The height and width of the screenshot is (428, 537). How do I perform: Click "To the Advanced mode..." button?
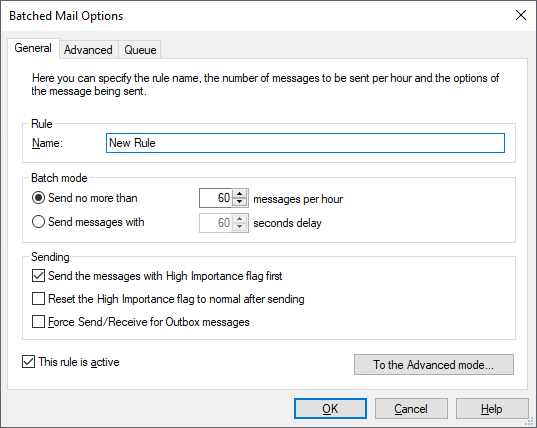[434, 365]
